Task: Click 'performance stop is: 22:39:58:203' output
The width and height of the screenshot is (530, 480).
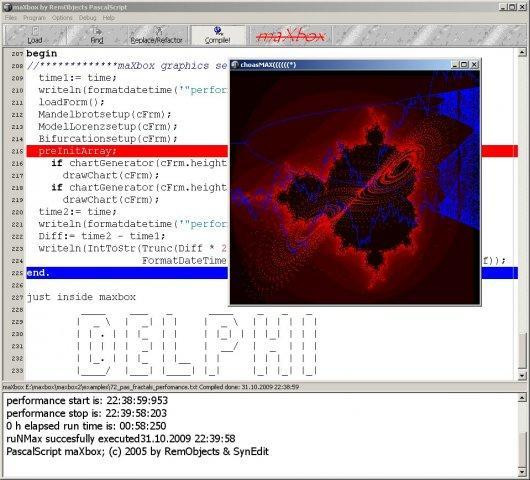Action: (x=87, y=413)
